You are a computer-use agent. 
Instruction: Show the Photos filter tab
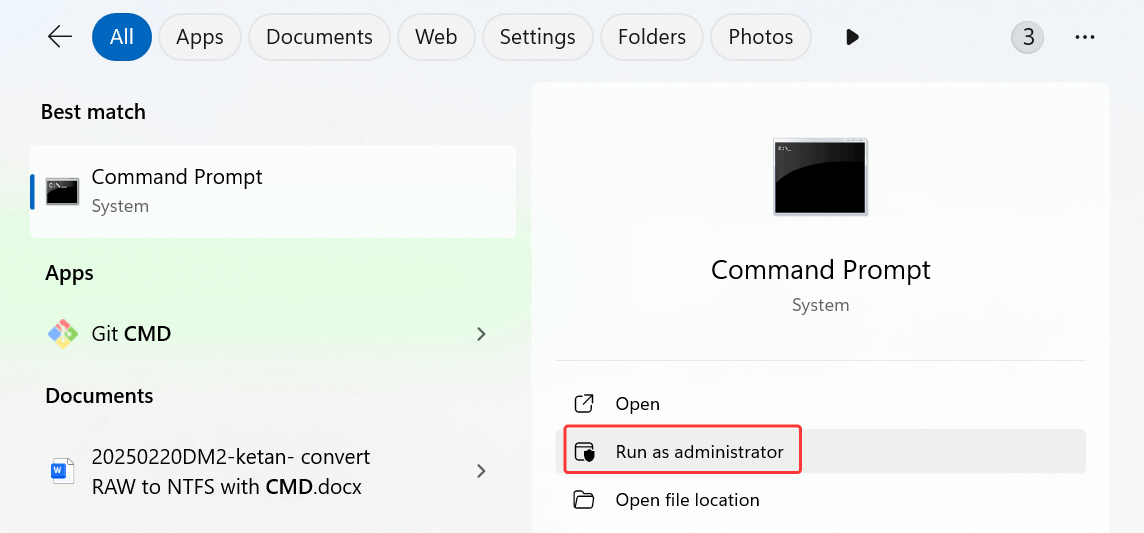(x=760, y=37)
